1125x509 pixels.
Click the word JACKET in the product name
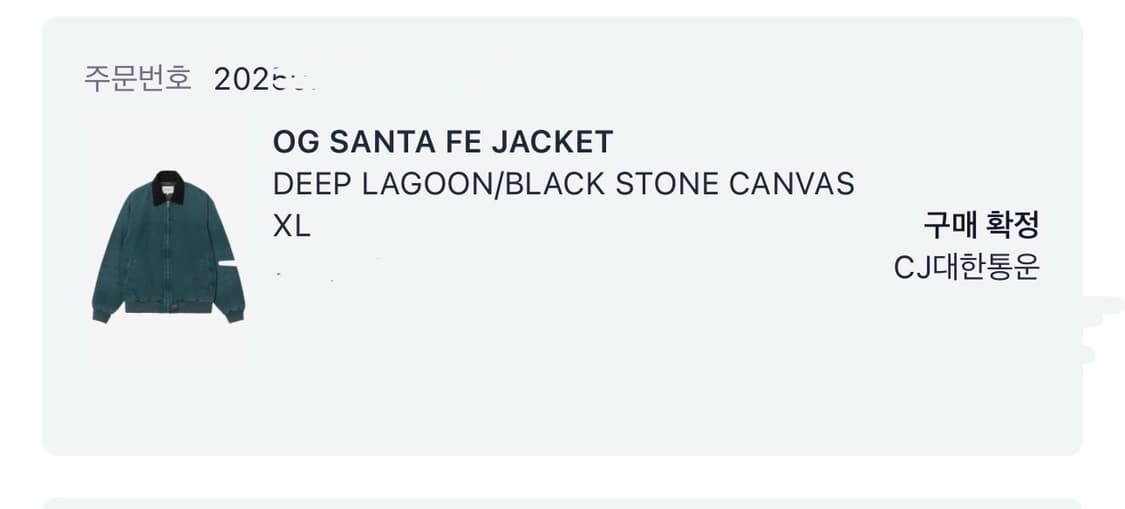(x=551, y=142)
